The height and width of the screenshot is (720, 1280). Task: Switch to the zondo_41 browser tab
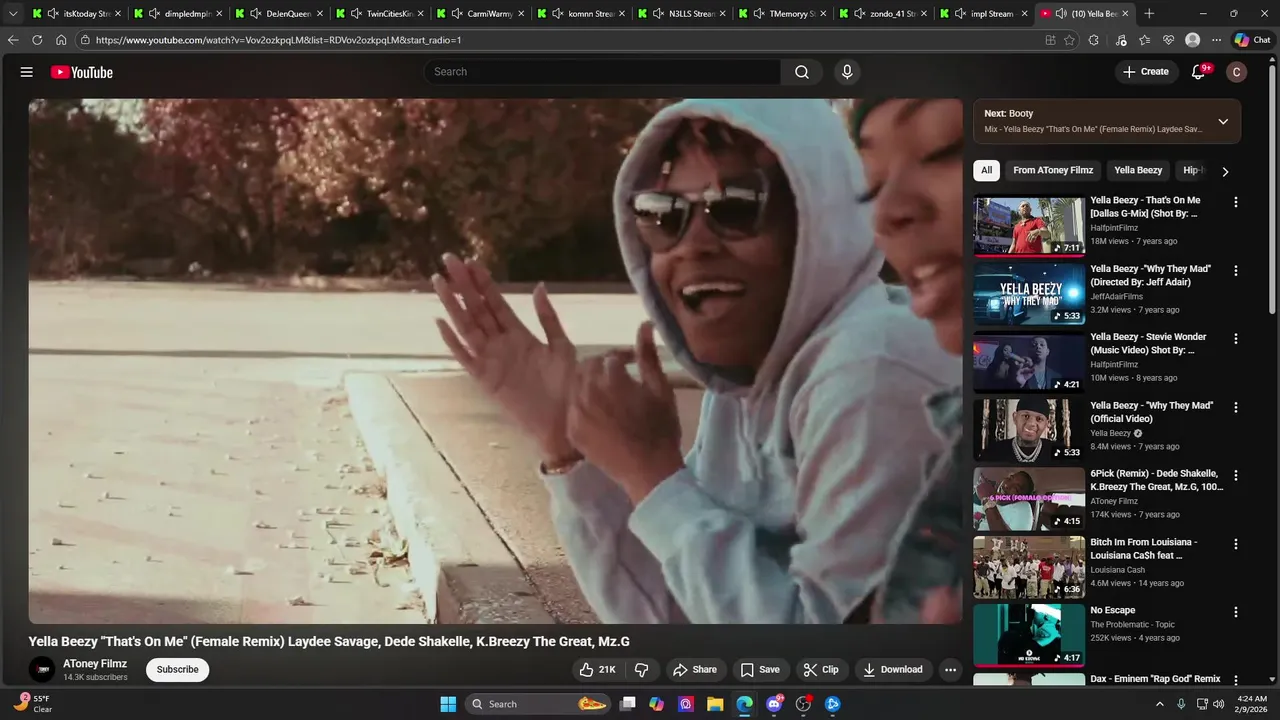pyautogui.click(x=882, y=14)
